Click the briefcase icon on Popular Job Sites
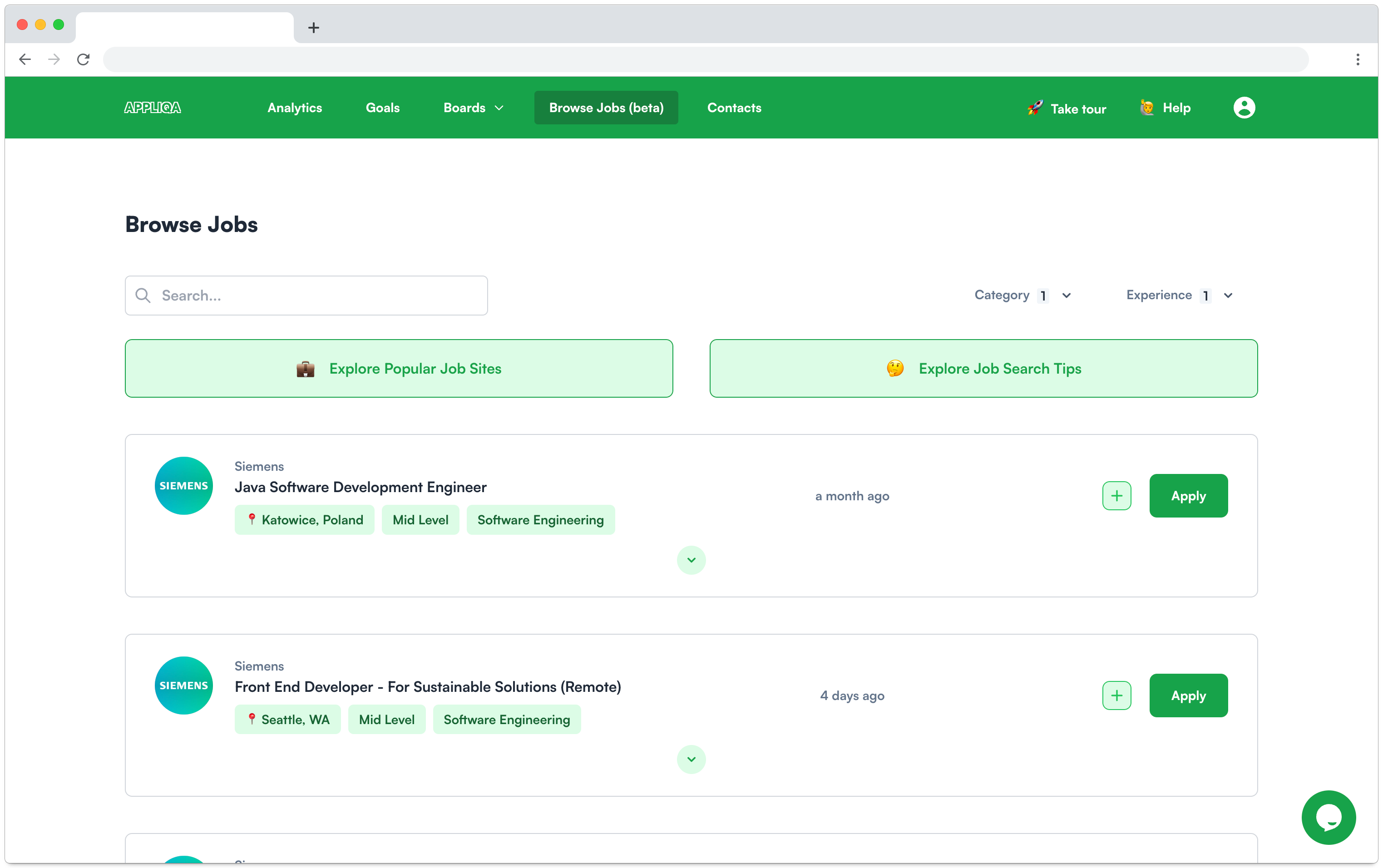Screen dimensions: 1383x868 coord(306,369)
